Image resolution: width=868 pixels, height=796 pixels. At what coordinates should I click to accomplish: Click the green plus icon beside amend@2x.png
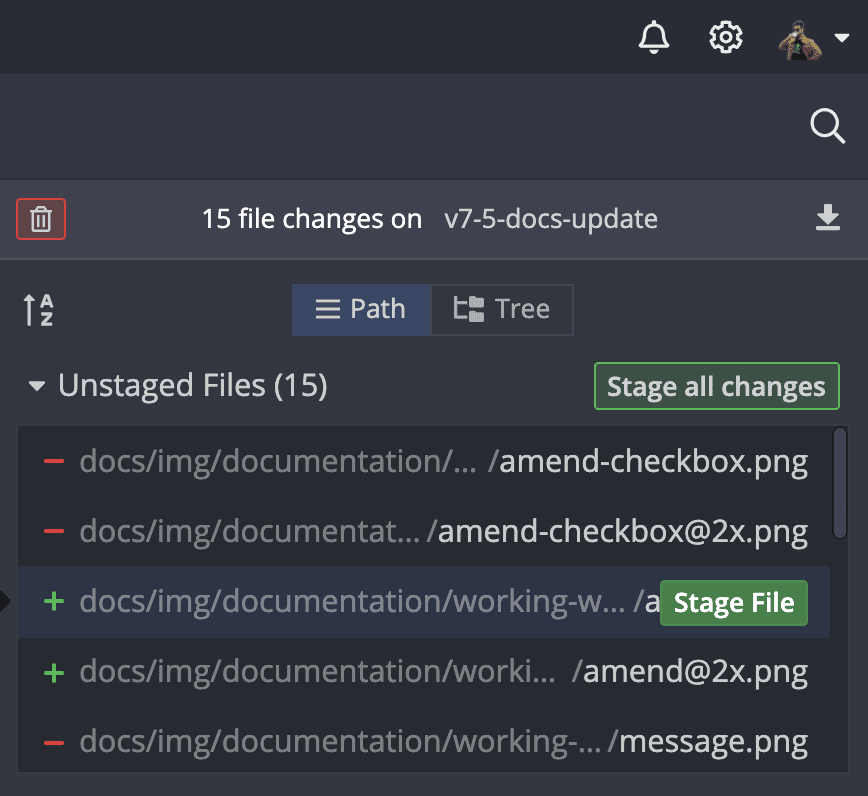[54, 672]
